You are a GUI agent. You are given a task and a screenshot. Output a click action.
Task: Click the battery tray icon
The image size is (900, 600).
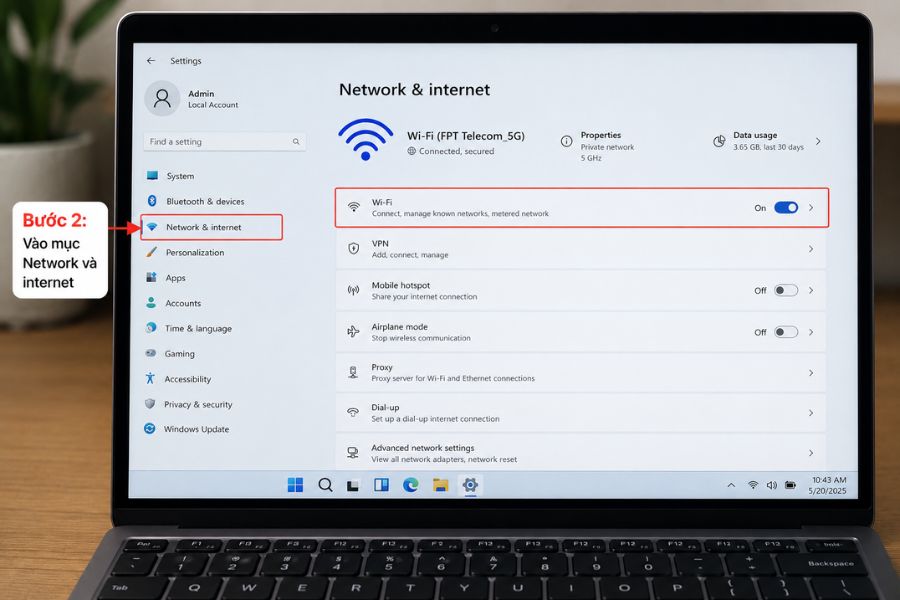pyautogui.click(x=790, y=485)
